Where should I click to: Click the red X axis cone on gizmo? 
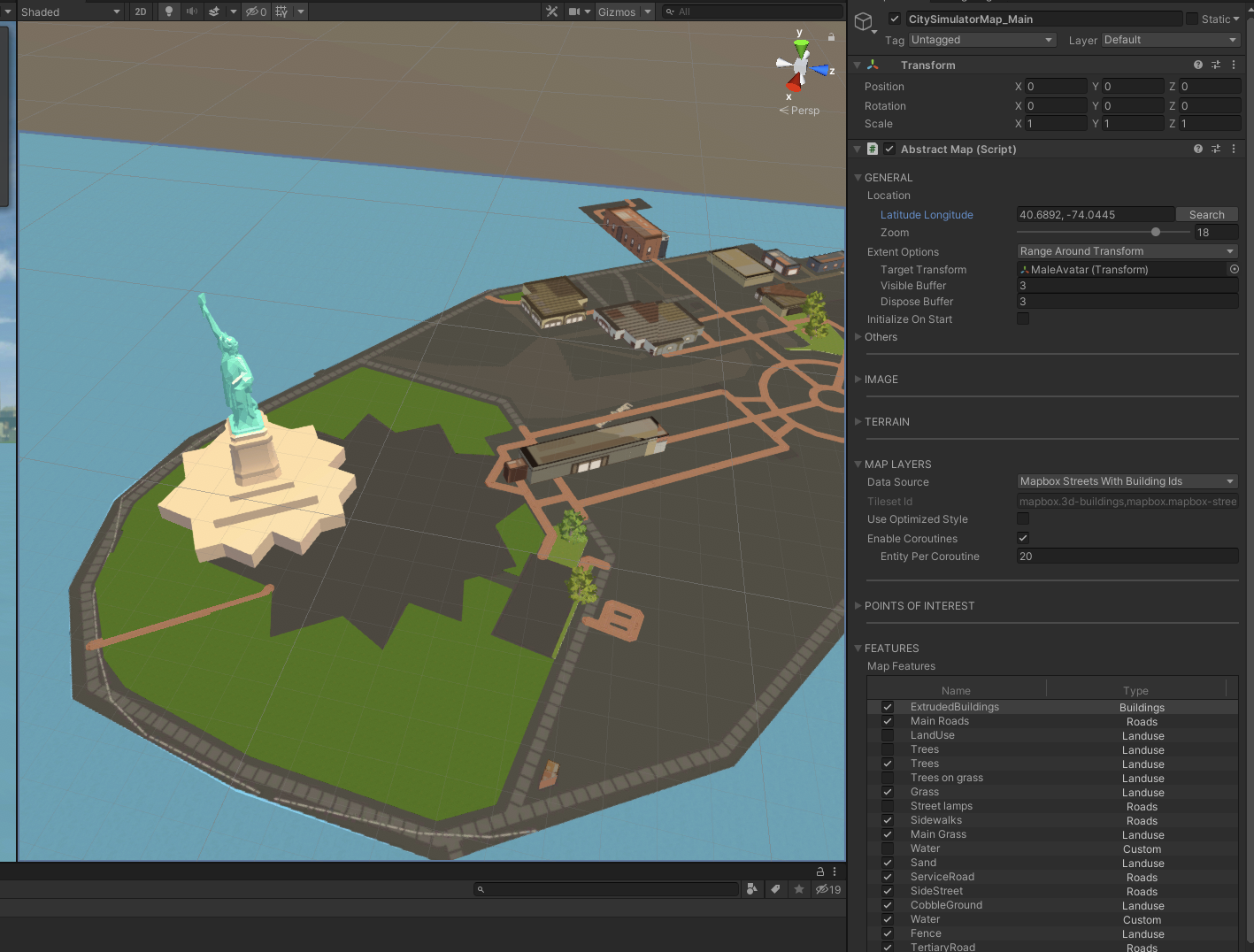coord(794,84)
